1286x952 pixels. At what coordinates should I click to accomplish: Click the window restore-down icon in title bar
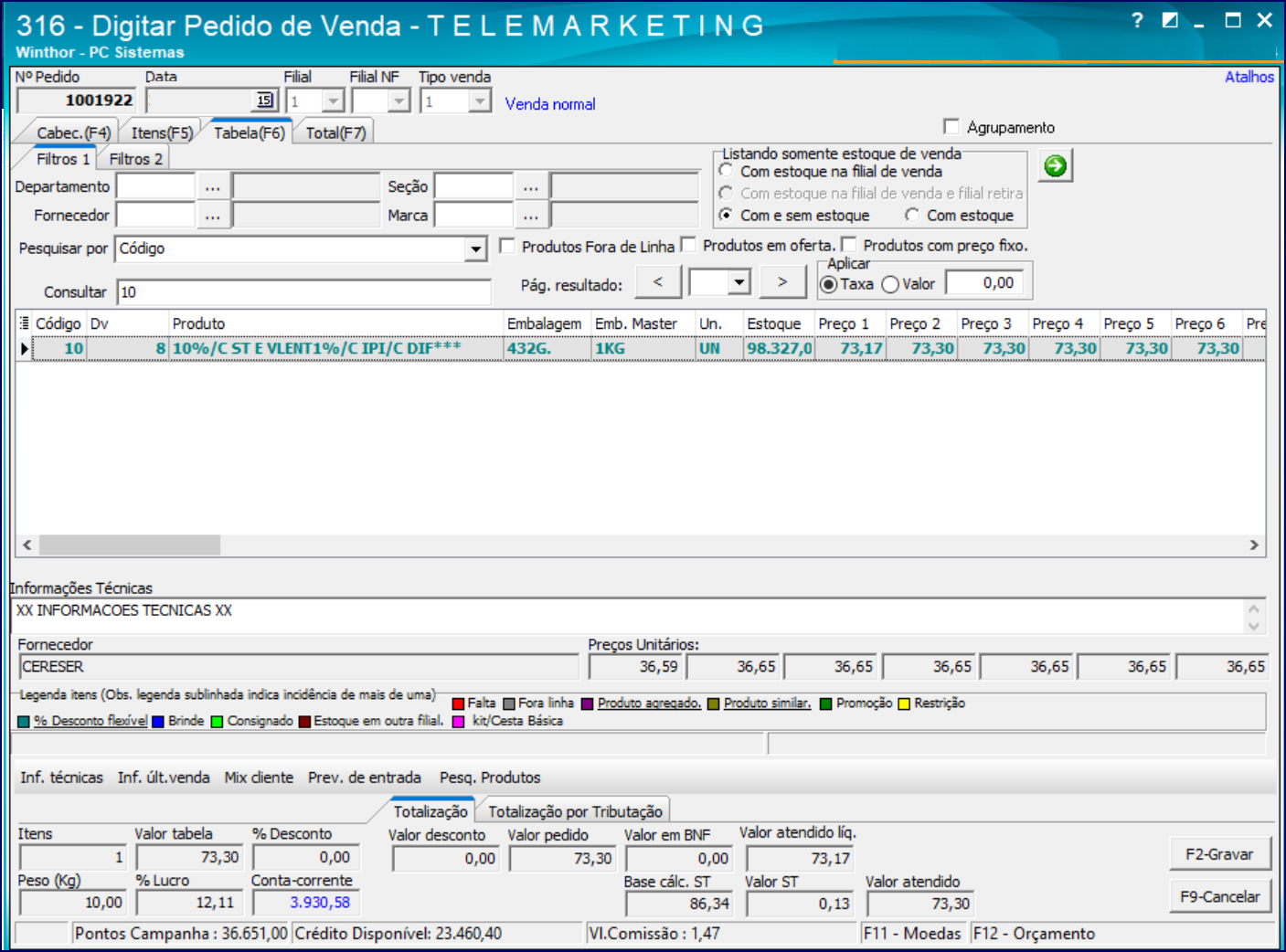pos(1170,20)
